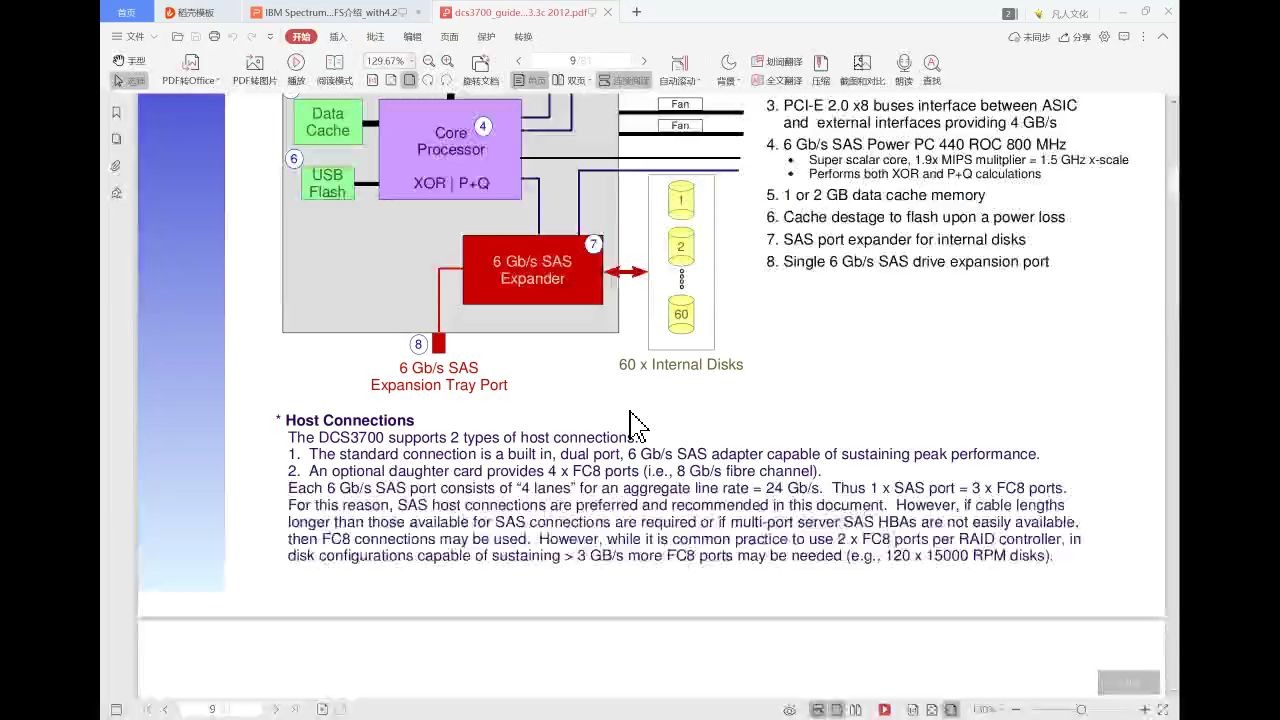Enter reading mode (阅读模式)
The width and height of the screenshot is (1280, 720).
[335, 71]
